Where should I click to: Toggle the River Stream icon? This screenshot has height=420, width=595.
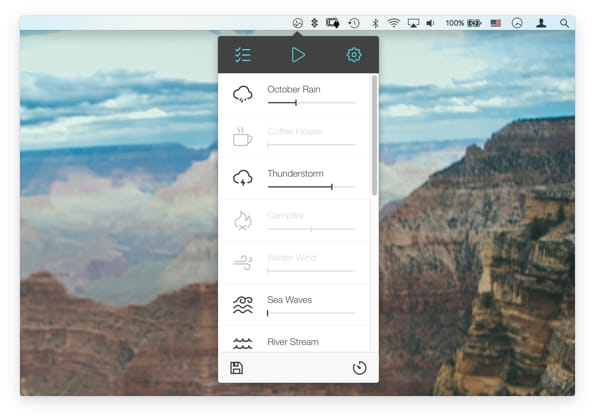tap(242, 343)
